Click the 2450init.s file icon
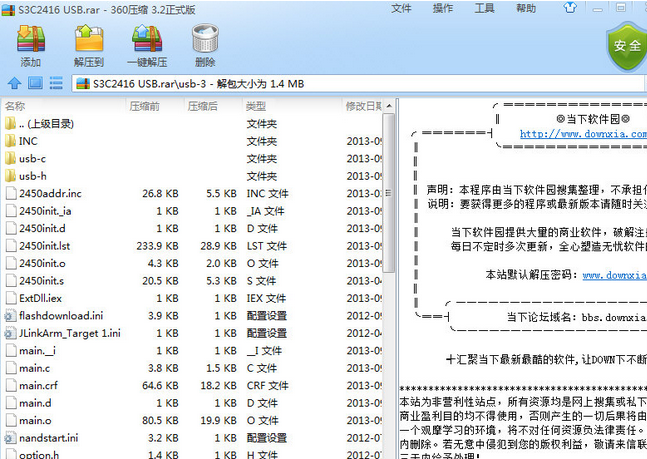This screenshot has width=647, height=459. point(11,281)
